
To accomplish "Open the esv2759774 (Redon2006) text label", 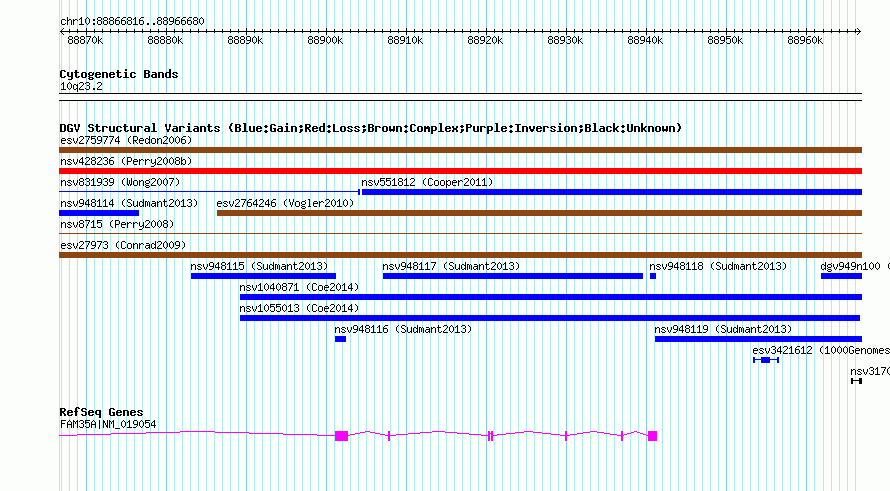I will coord(126,140).
